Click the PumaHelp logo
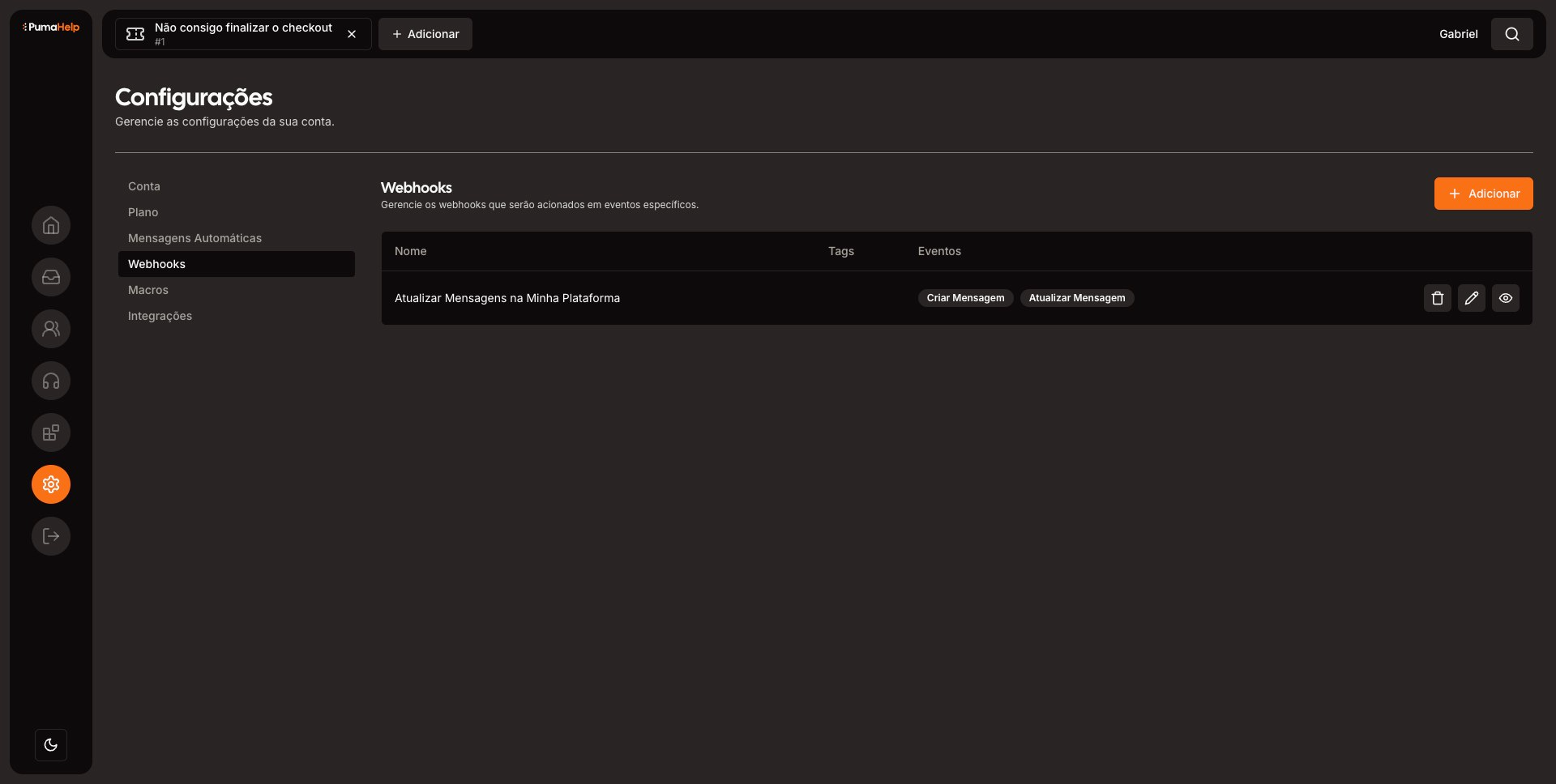 (x=51, y=28)
